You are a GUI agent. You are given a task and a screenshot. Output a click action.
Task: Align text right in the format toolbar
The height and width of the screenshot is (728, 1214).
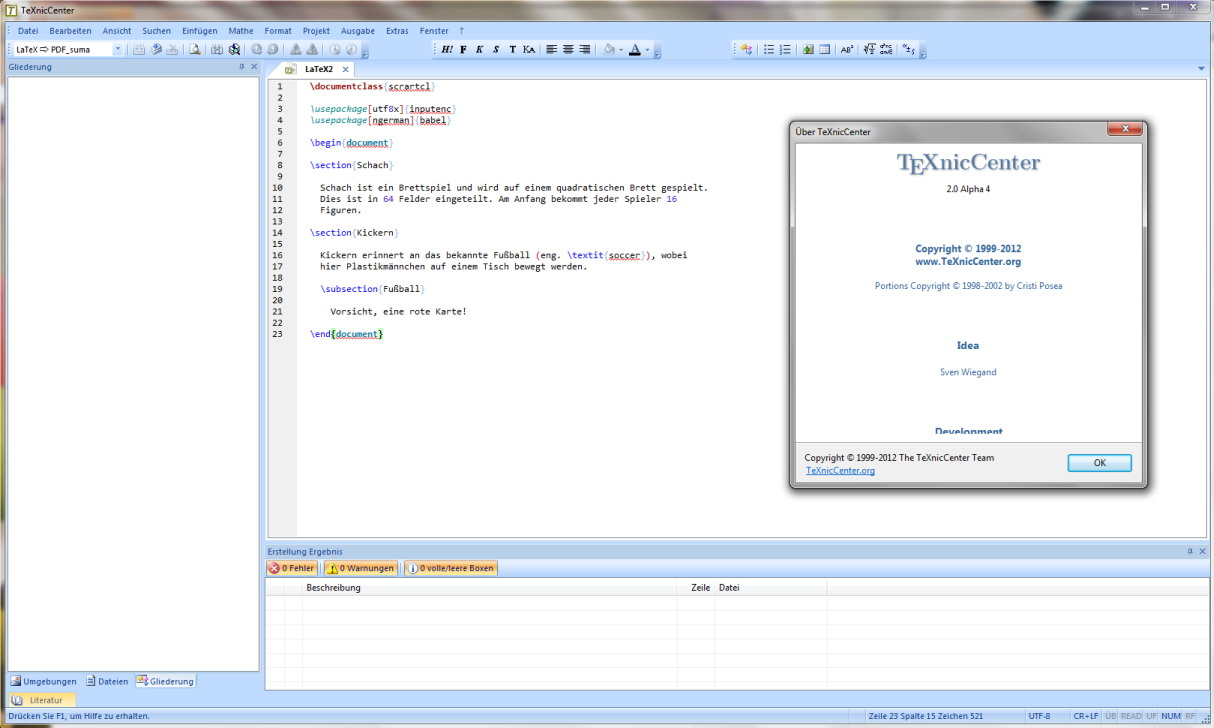(x=584, y=49)
